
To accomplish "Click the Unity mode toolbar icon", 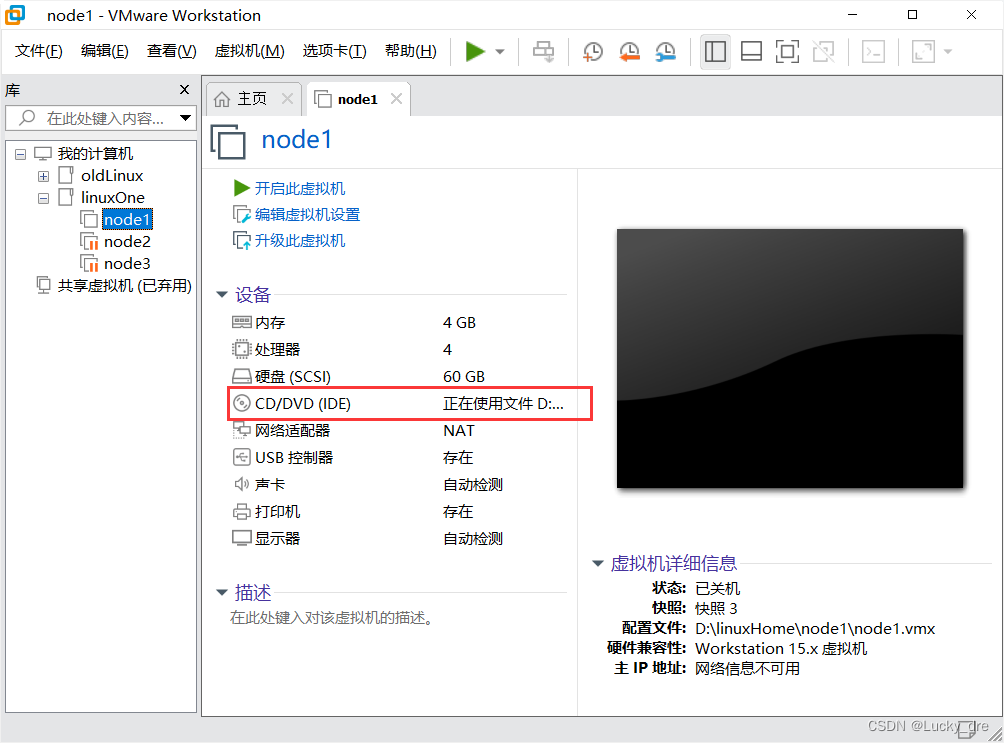I will click(x=823, y=51).
